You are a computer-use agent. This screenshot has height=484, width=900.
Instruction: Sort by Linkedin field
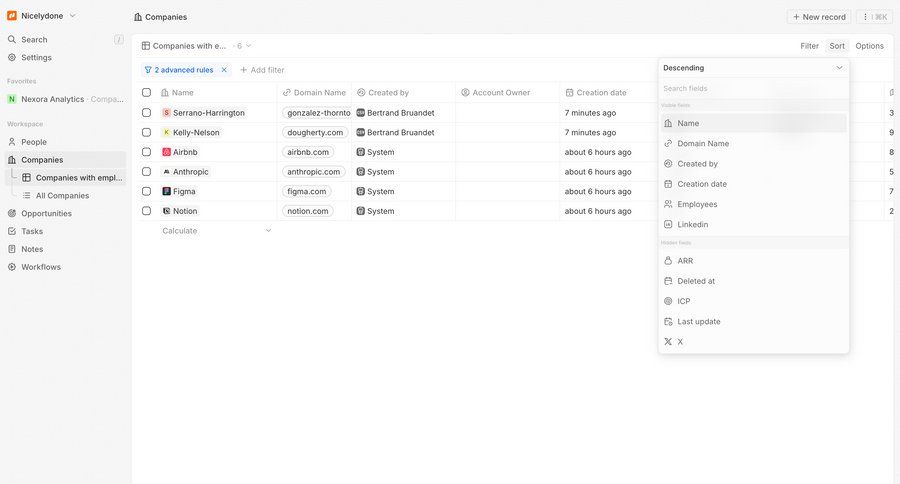pyautogui.click(x=754, y=224)
